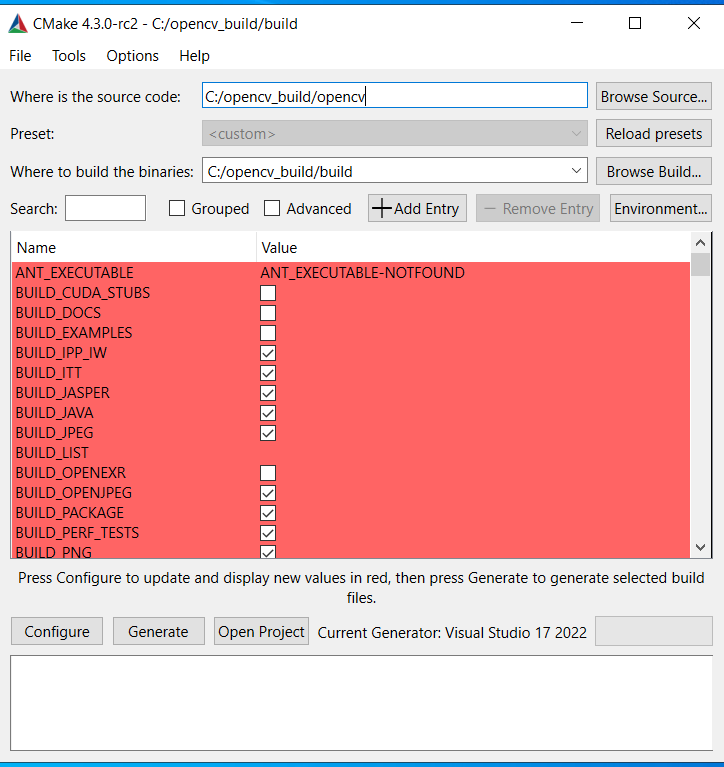Check the BUILD_EXAMPLES option
The image size is (724, 767).
[268, 333]
